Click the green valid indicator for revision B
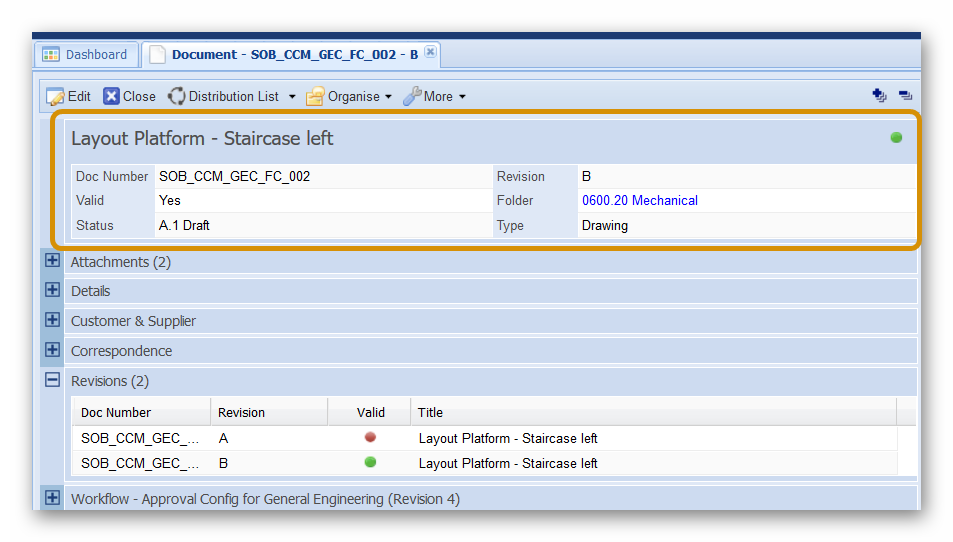 pyautogui.click(x=370, y=463)
